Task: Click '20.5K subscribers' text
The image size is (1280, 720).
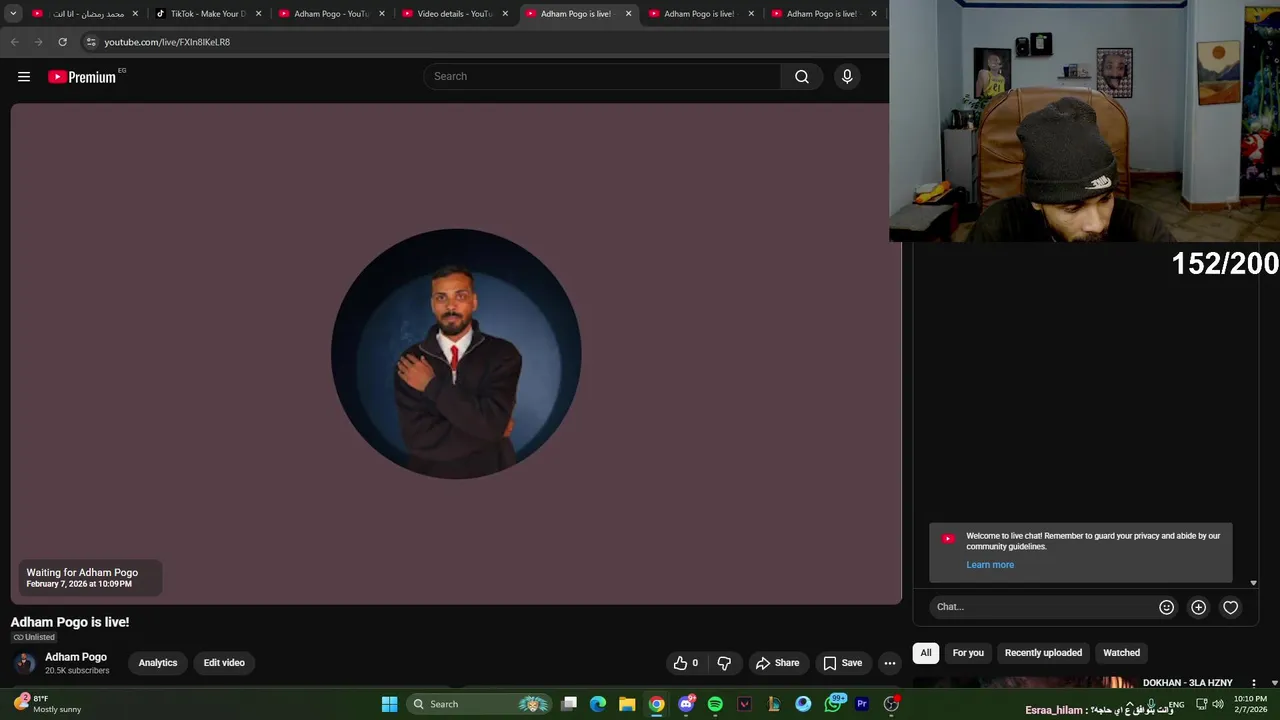Action: [77, 671]
